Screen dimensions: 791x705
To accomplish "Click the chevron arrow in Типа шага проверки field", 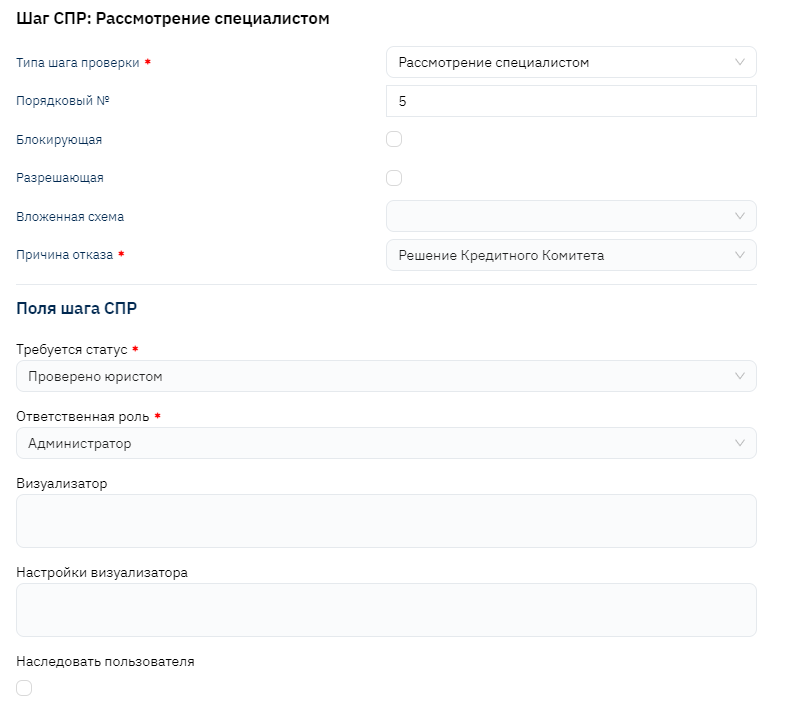I will click(x=739, y=62).
